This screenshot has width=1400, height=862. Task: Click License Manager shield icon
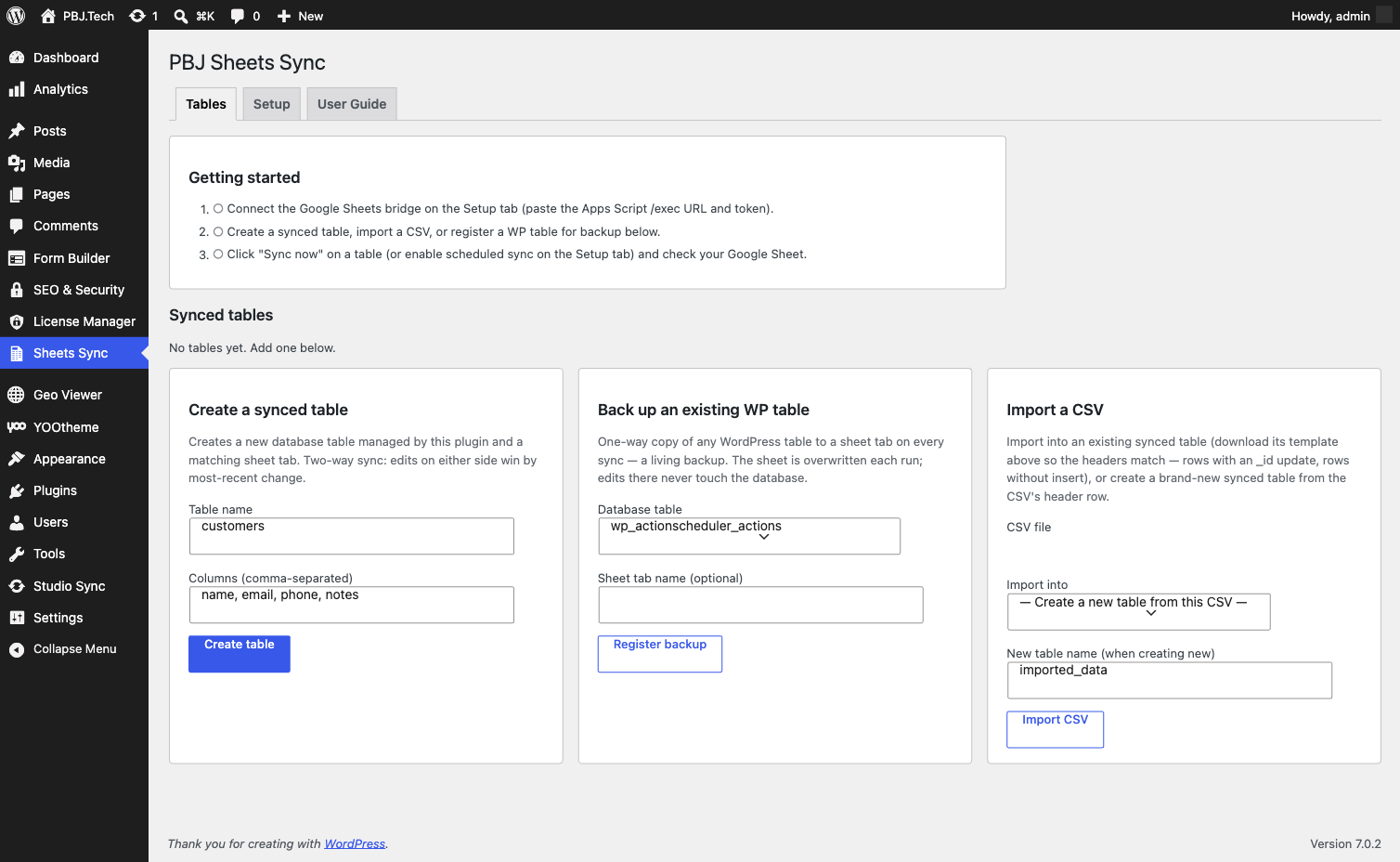click(x=17, y=321)
